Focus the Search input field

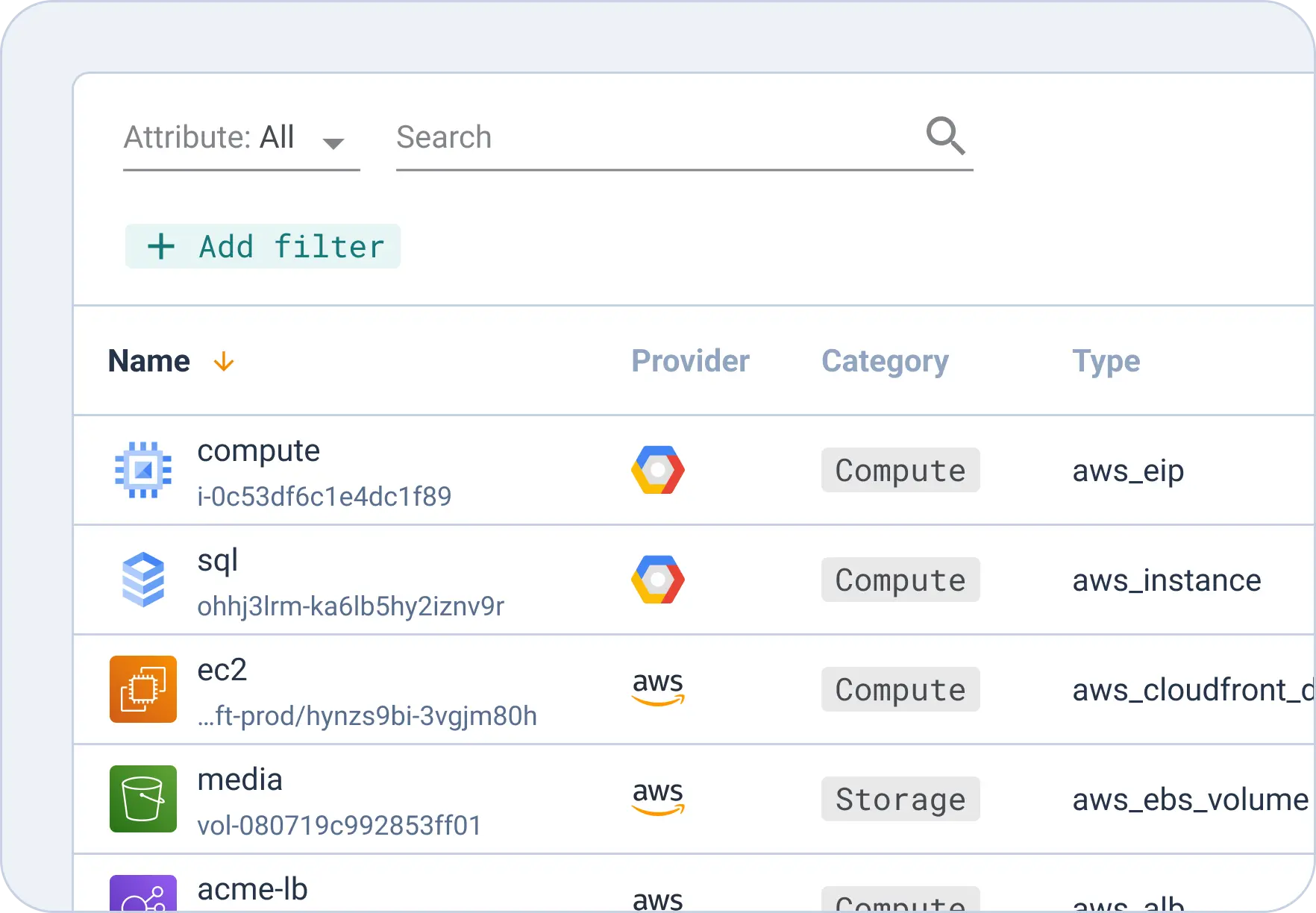click(657, 138)
